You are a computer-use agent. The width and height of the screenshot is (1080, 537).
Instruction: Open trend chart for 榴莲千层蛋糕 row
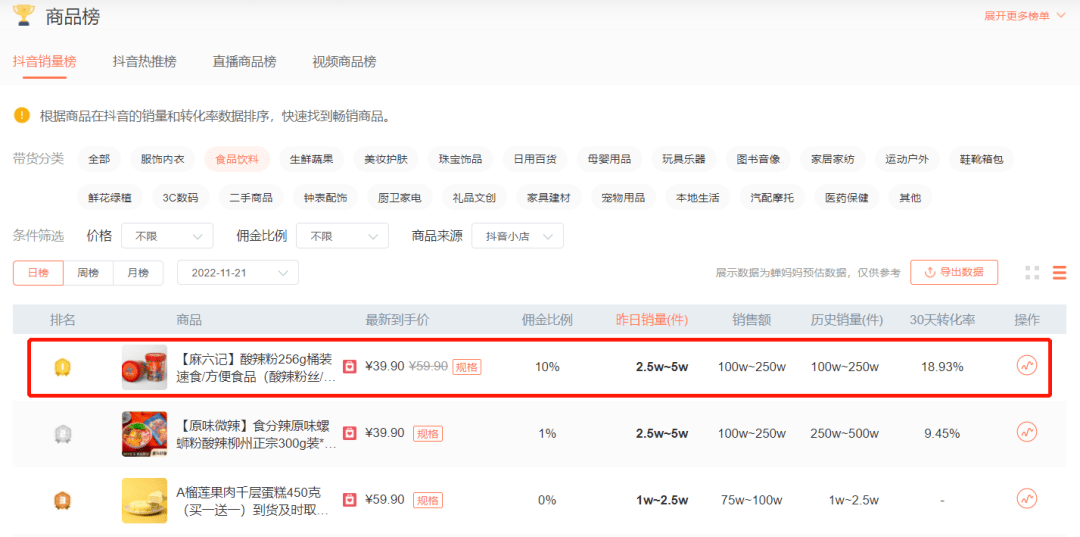click(x=1026, y=498)
